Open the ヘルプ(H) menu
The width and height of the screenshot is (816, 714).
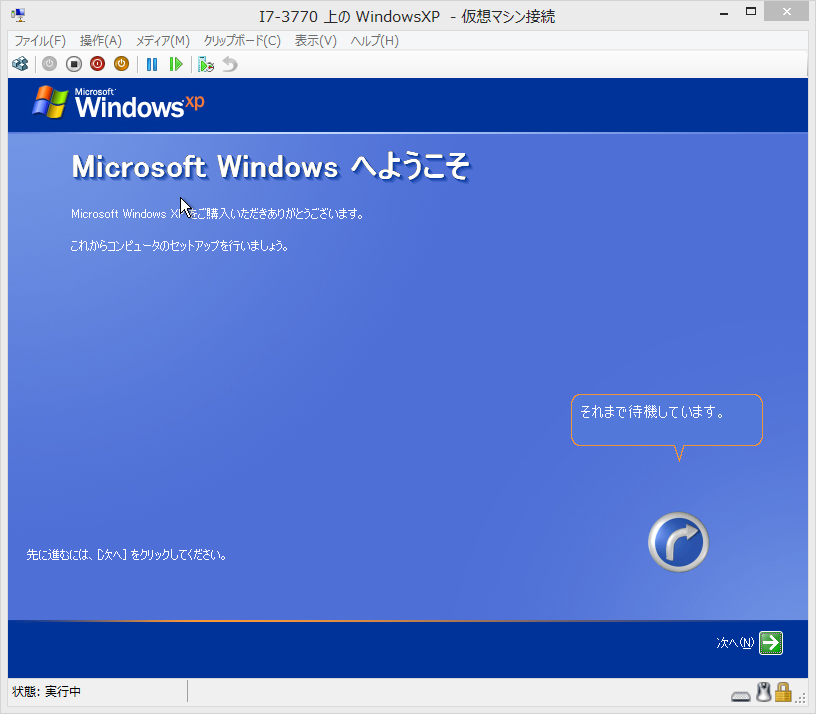pos(374,41)
